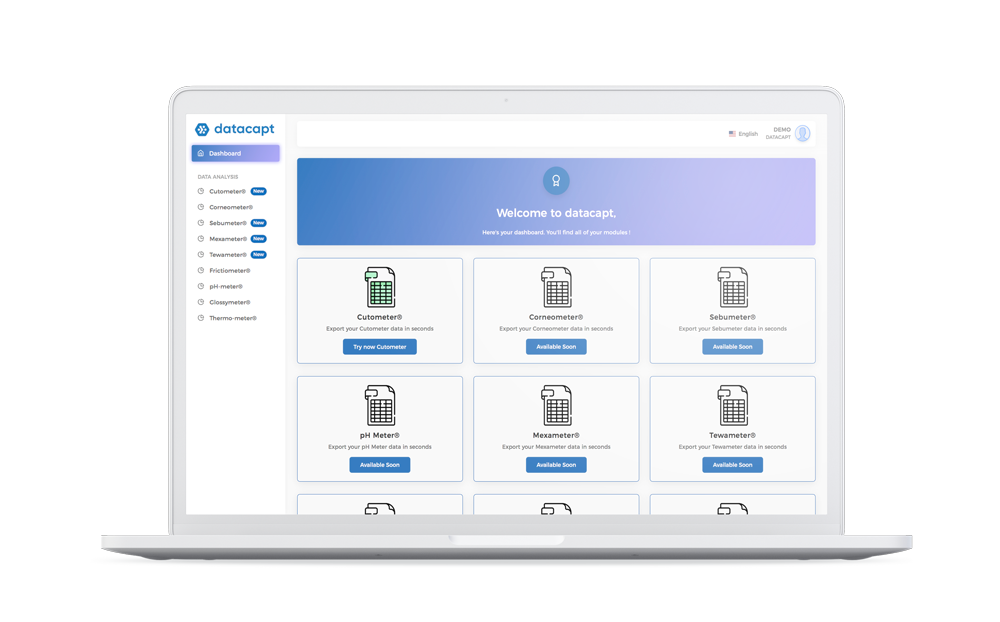Click Available Soon button under Tewameter
The image size is (1000, 622).
tap(733, 465)
